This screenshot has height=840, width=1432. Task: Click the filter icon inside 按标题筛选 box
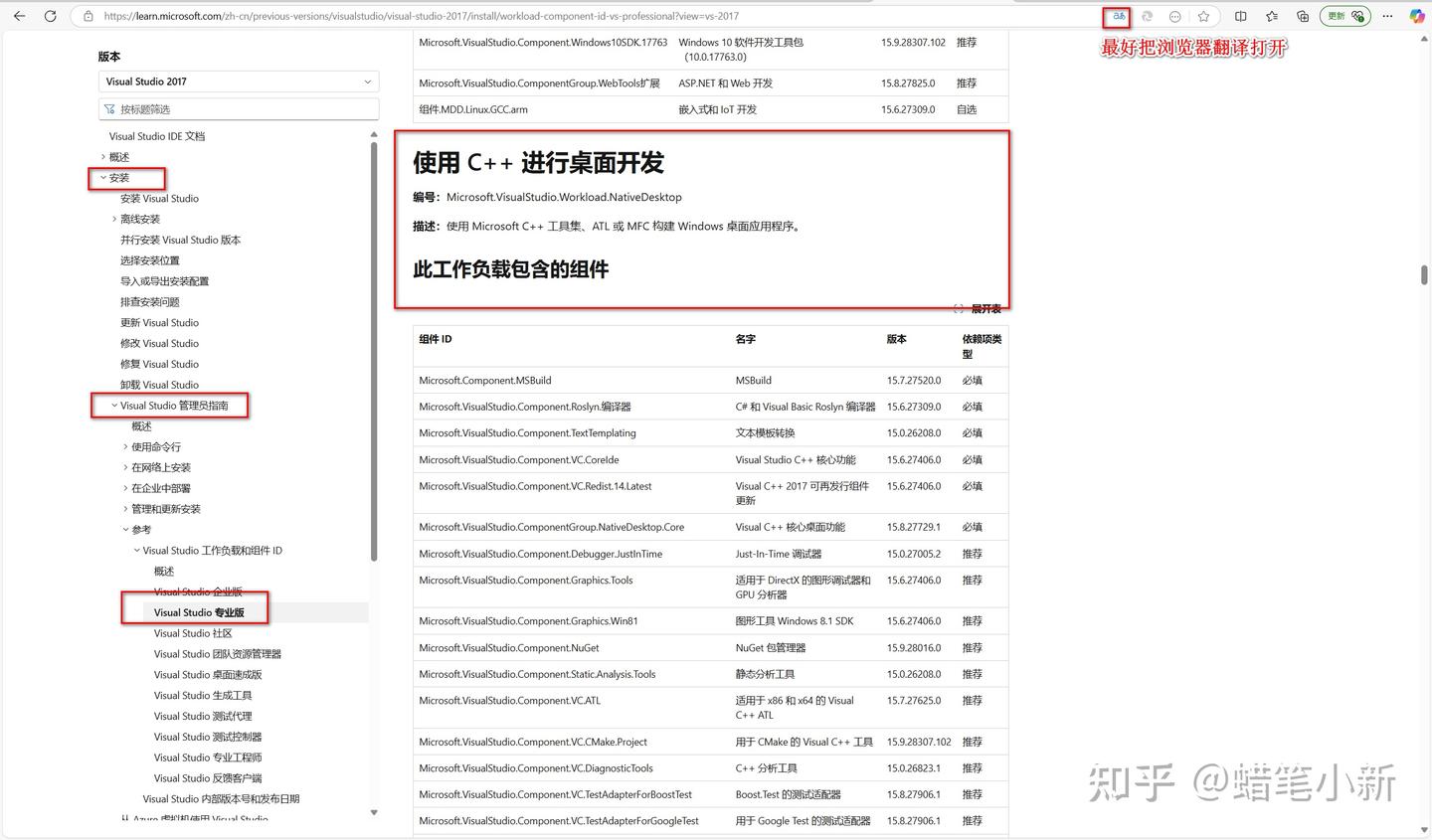tap(110, 108)
